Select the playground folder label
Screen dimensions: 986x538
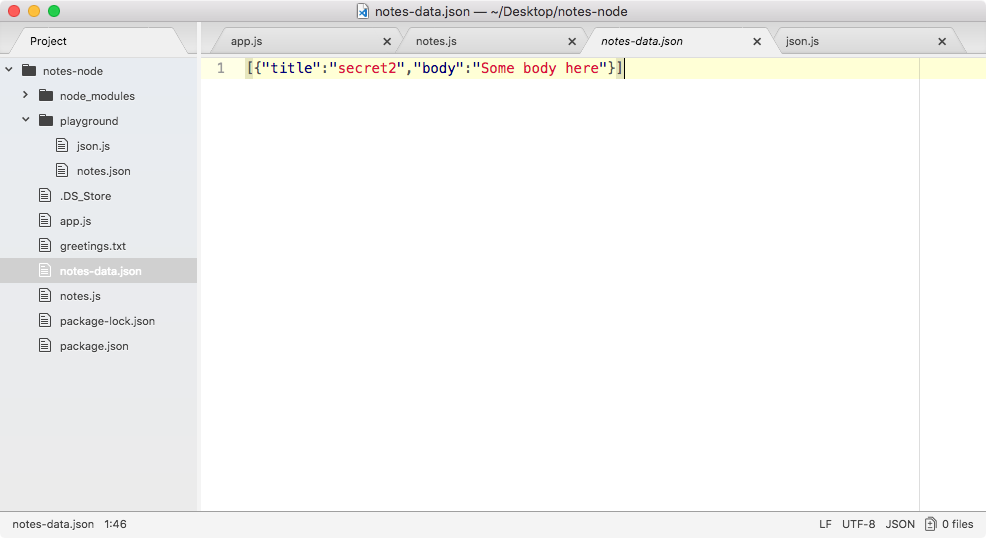(x=89, y=121)
